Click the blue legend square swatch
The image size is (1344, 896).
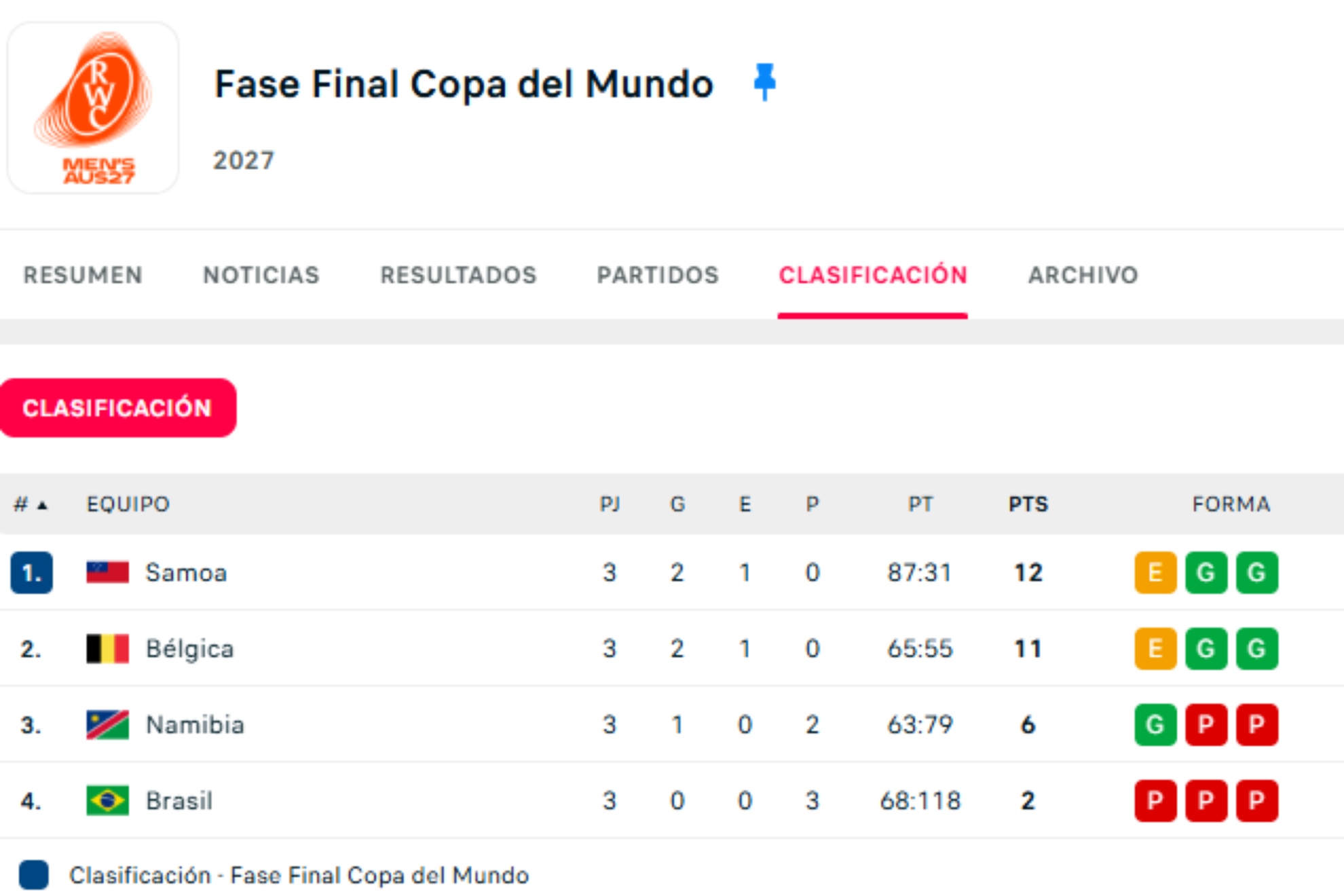(x=34, y=874)
